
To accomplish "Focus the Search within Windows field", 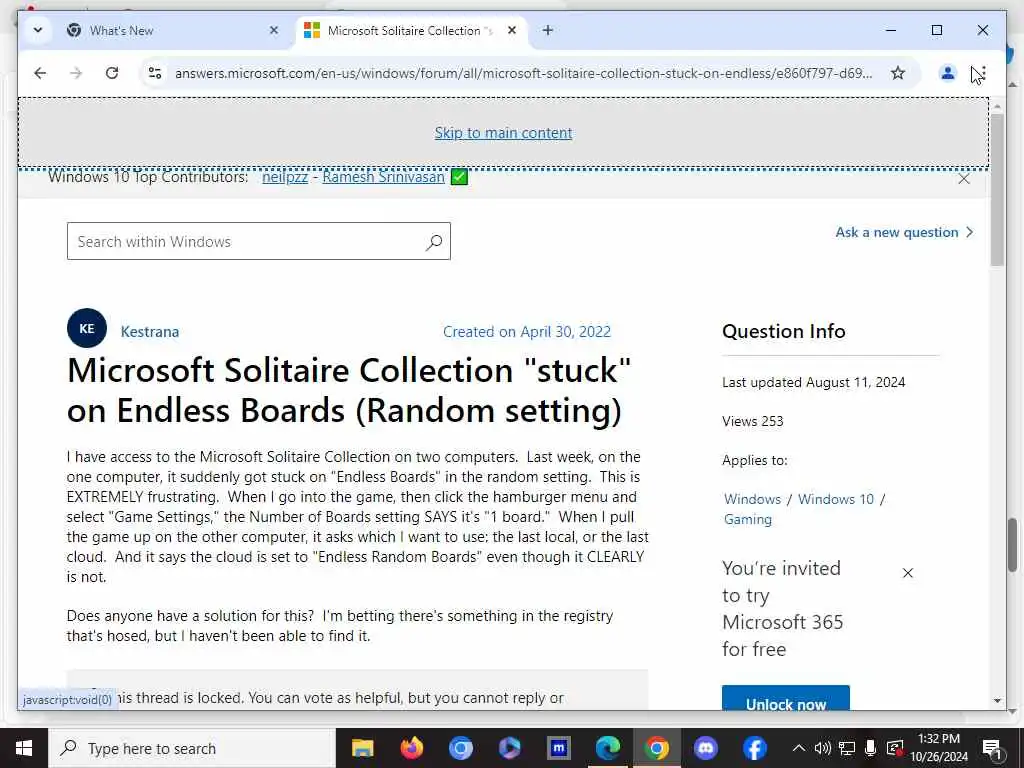I will (259, 241).
